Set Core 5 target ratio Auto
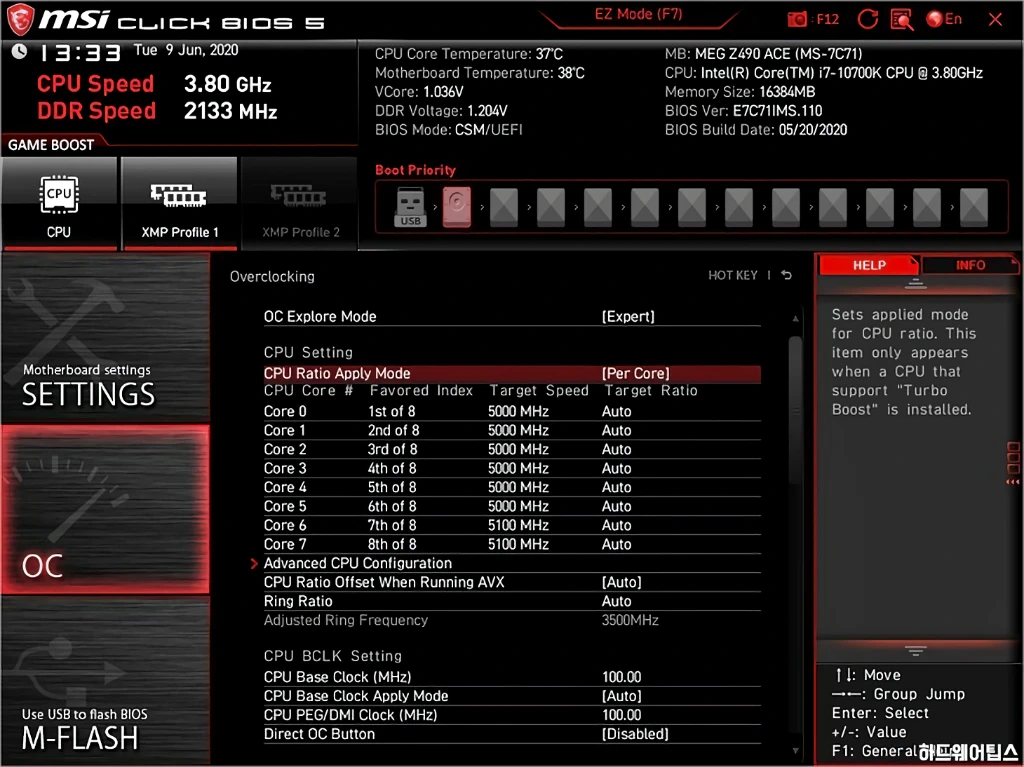 tap(616, 506)
